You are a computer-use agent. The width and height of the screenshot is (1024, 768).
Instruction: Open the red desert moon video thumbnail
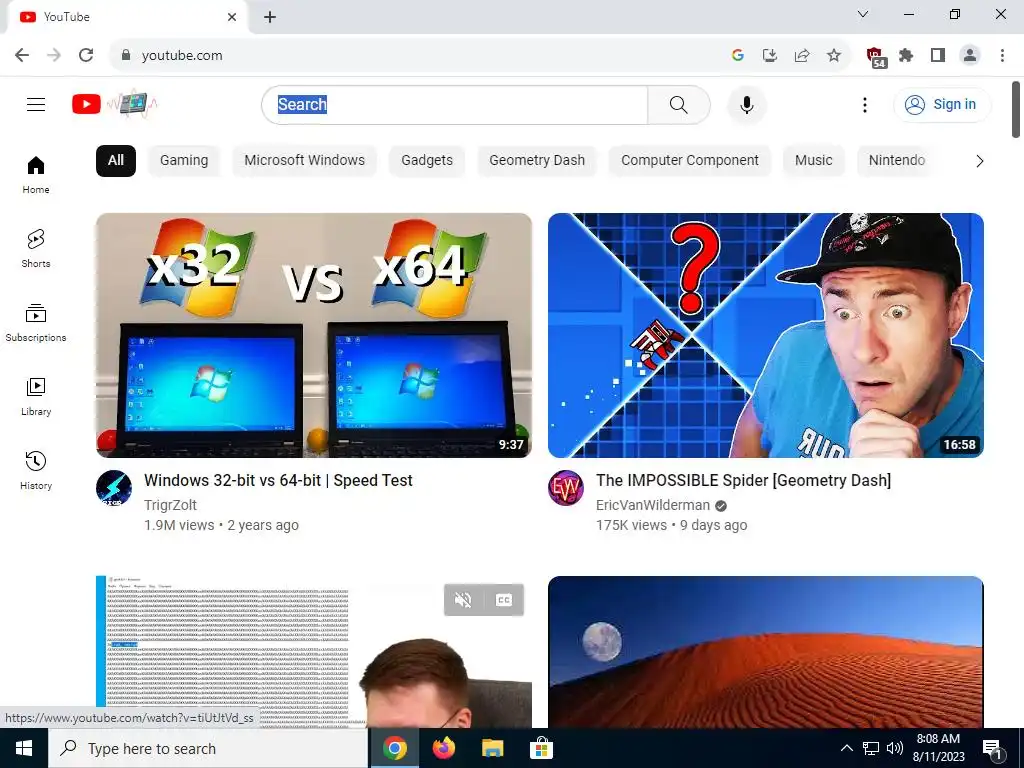pyautogui.click(x=765, y=652)
